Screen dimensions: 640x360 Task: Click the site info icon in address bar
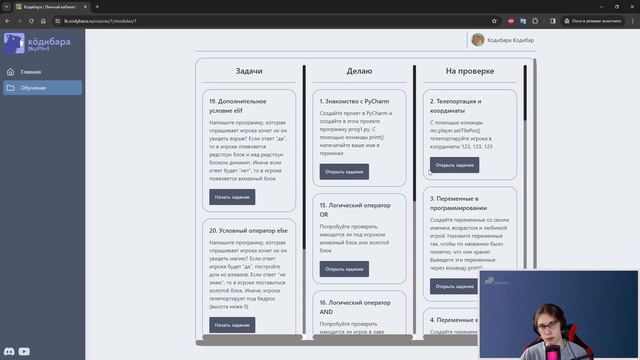(x=58, y=21)
